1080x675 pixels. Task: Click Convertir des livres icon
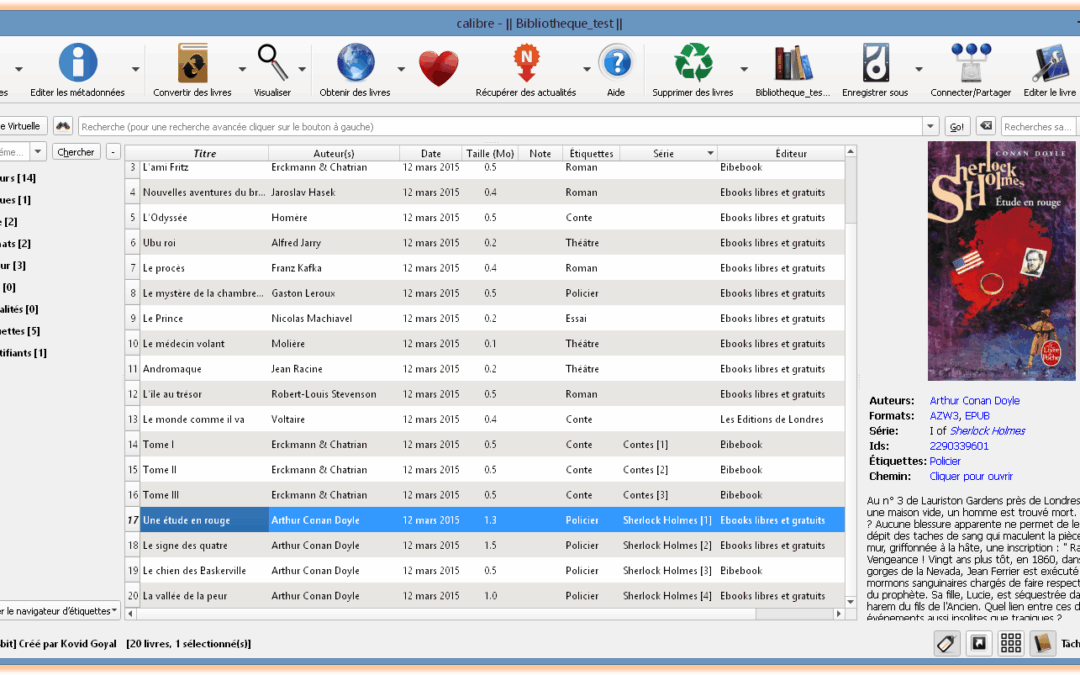192,63
